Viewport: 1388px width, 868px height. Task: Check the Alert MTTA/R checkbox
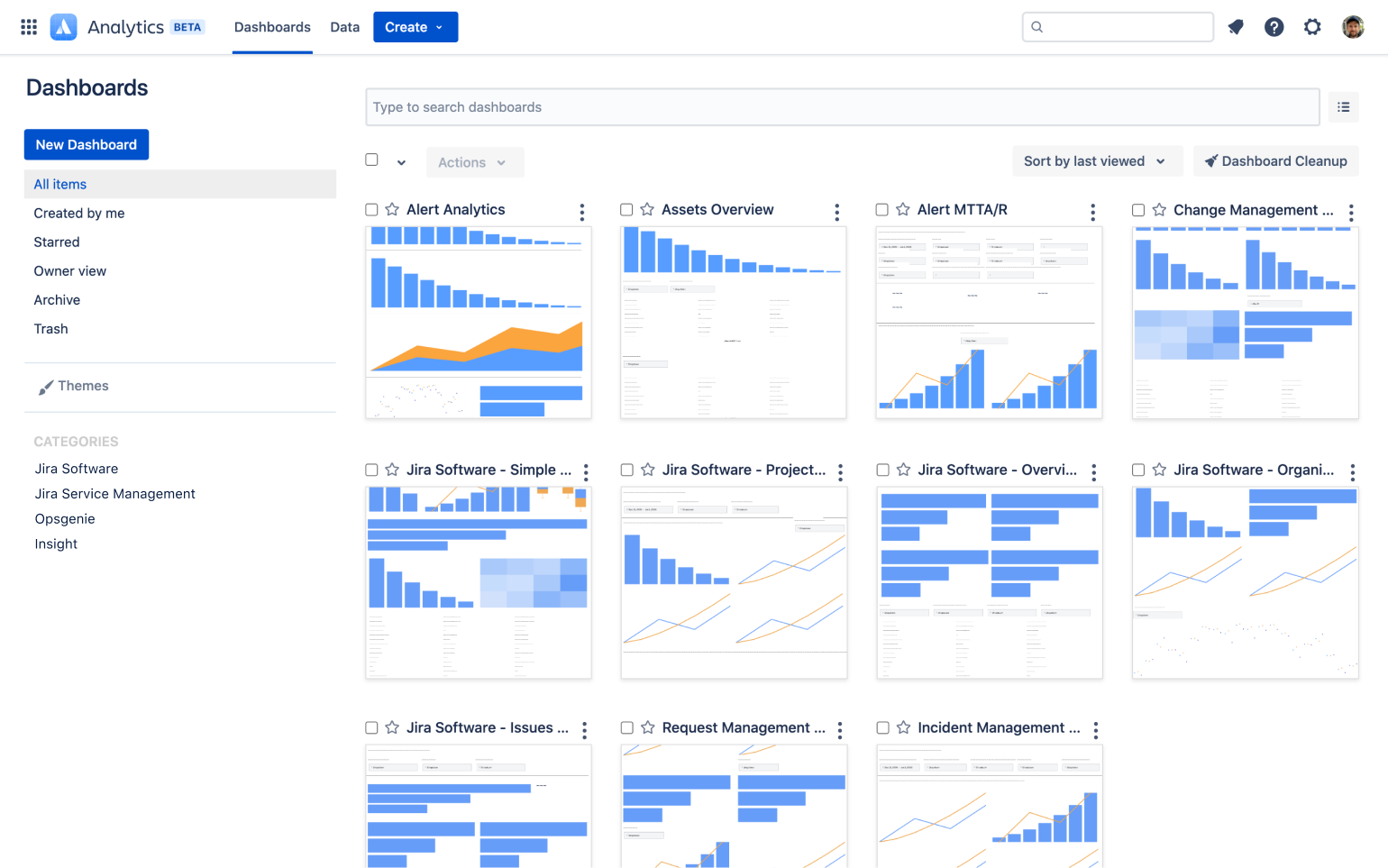882,209
